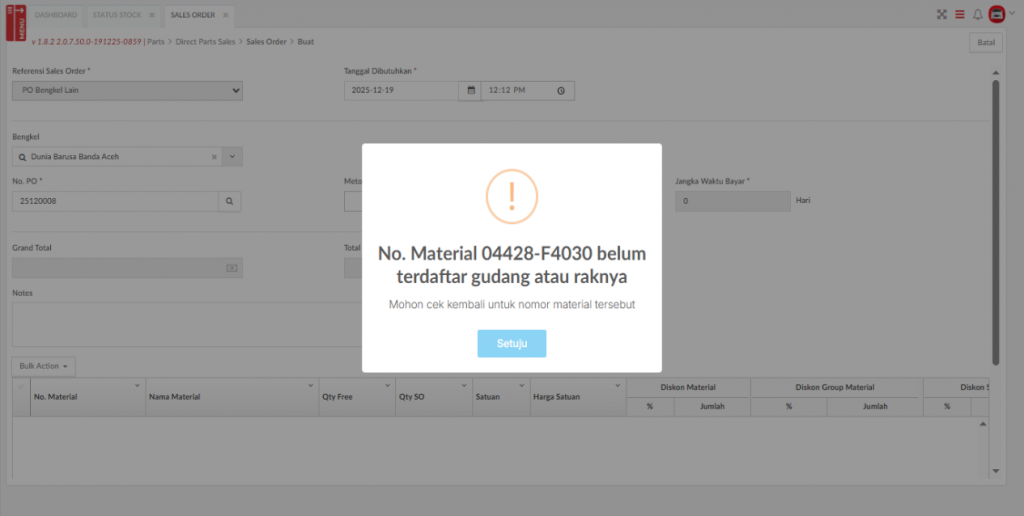Screen dimensions: 1024x516
Task: Expand the Referensi Sales Order dropdown
Action: tap(127, 91)
